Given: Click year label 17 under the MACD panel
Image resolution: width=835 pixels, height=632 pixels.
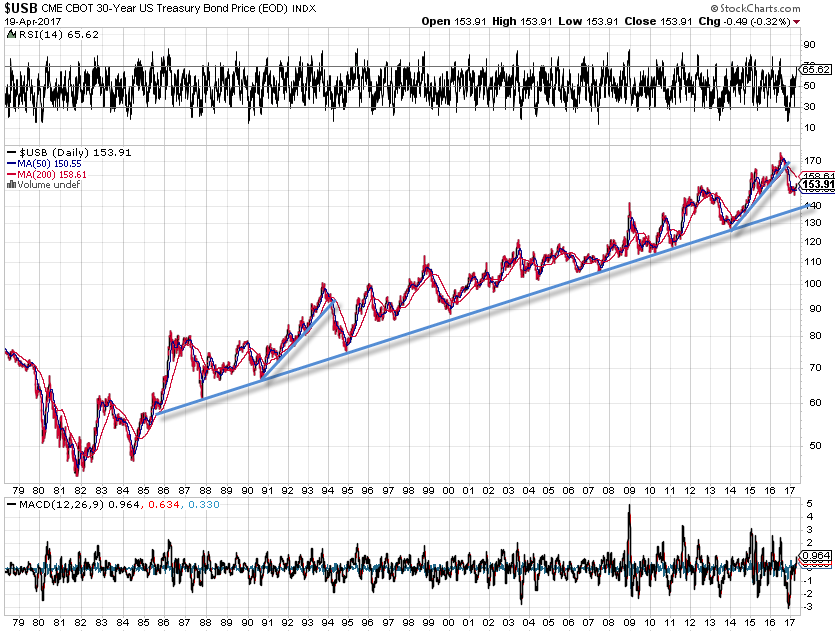Looking at the screenshot, I should tap(790, 622).
